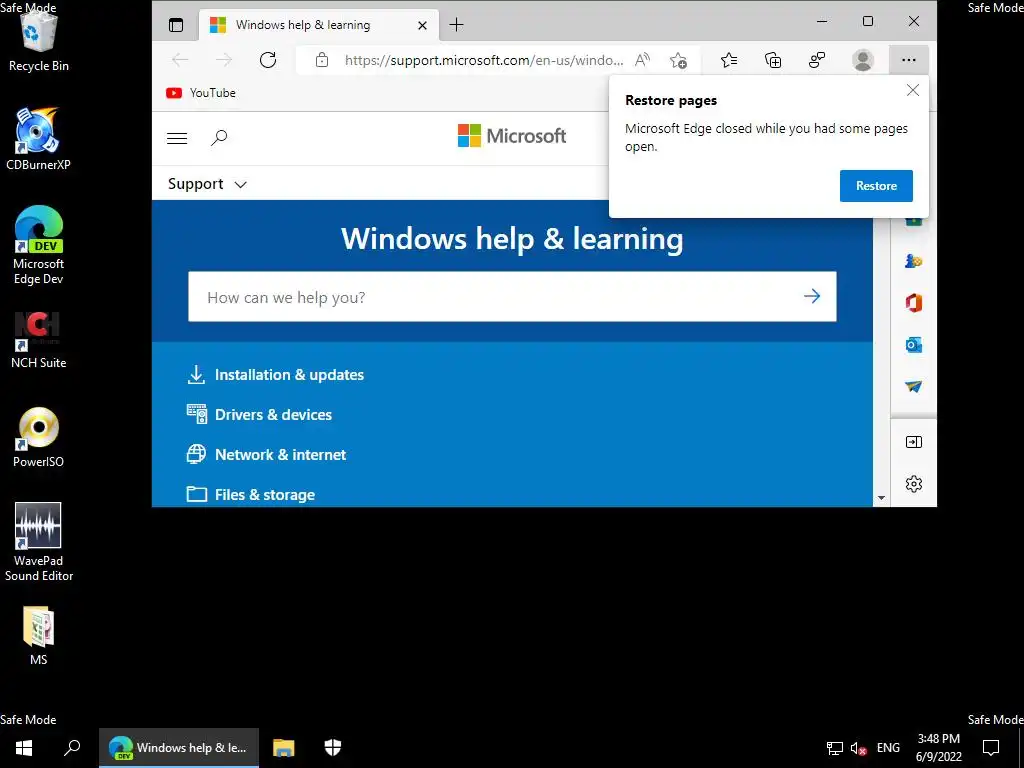Hide the Edge sidebar toggle icon
The image size is (1024, 768).
[x=914, y=442]
